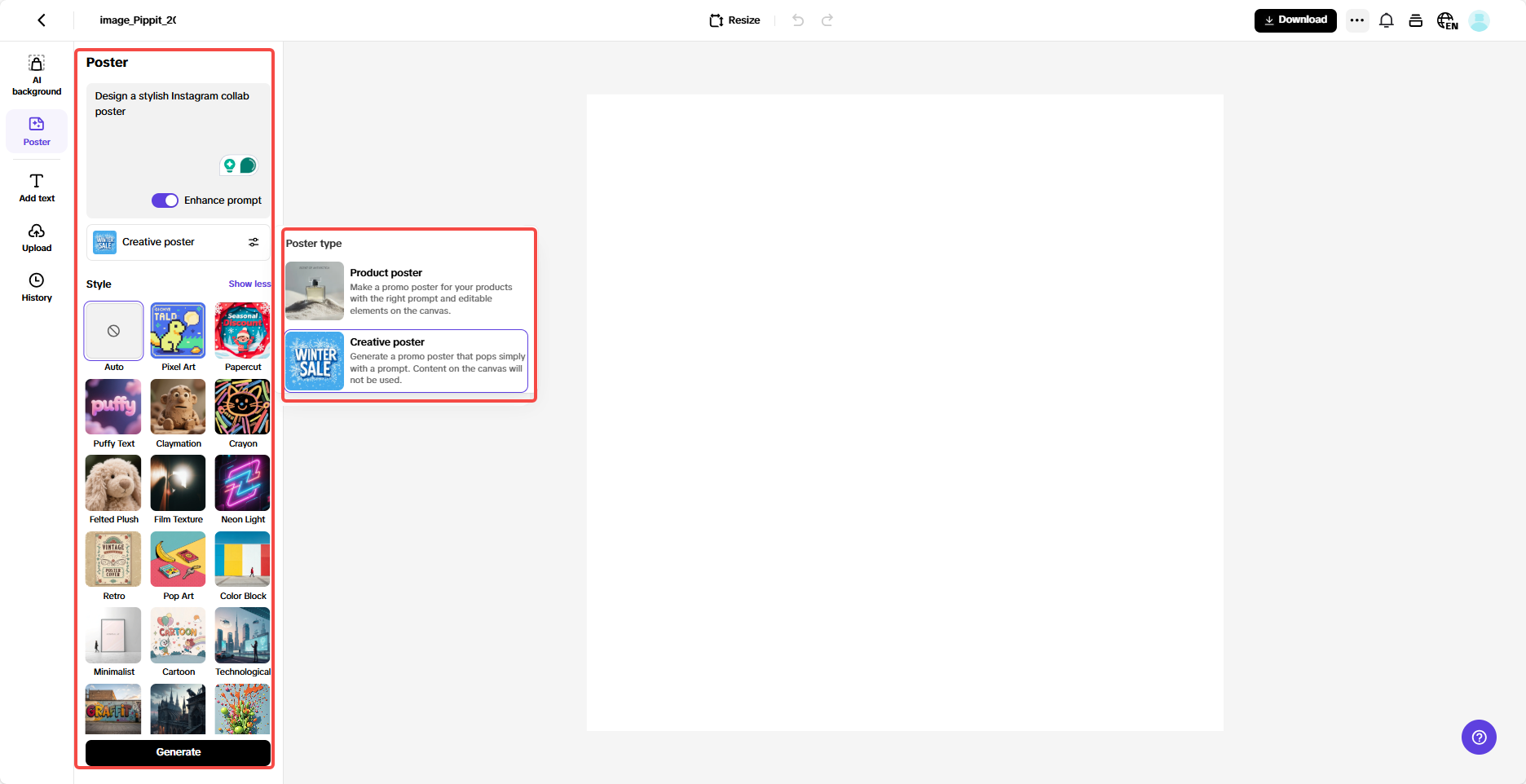This screenshot has height=784, width=1526.
Task: Click the Resize button in the top bar
Action: tap(734, 20)
